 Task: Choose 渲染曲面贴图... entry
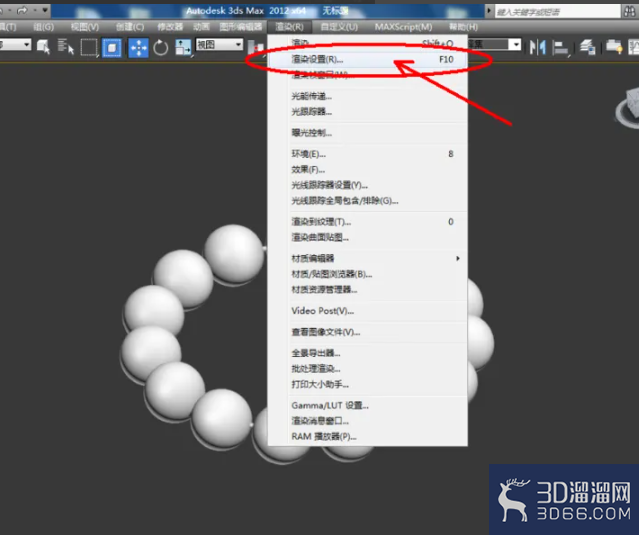368,237
